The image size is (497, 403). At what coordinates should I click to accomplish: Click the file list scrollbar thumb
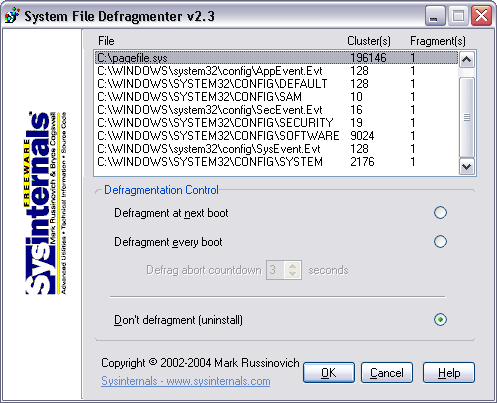click(466, 117)
